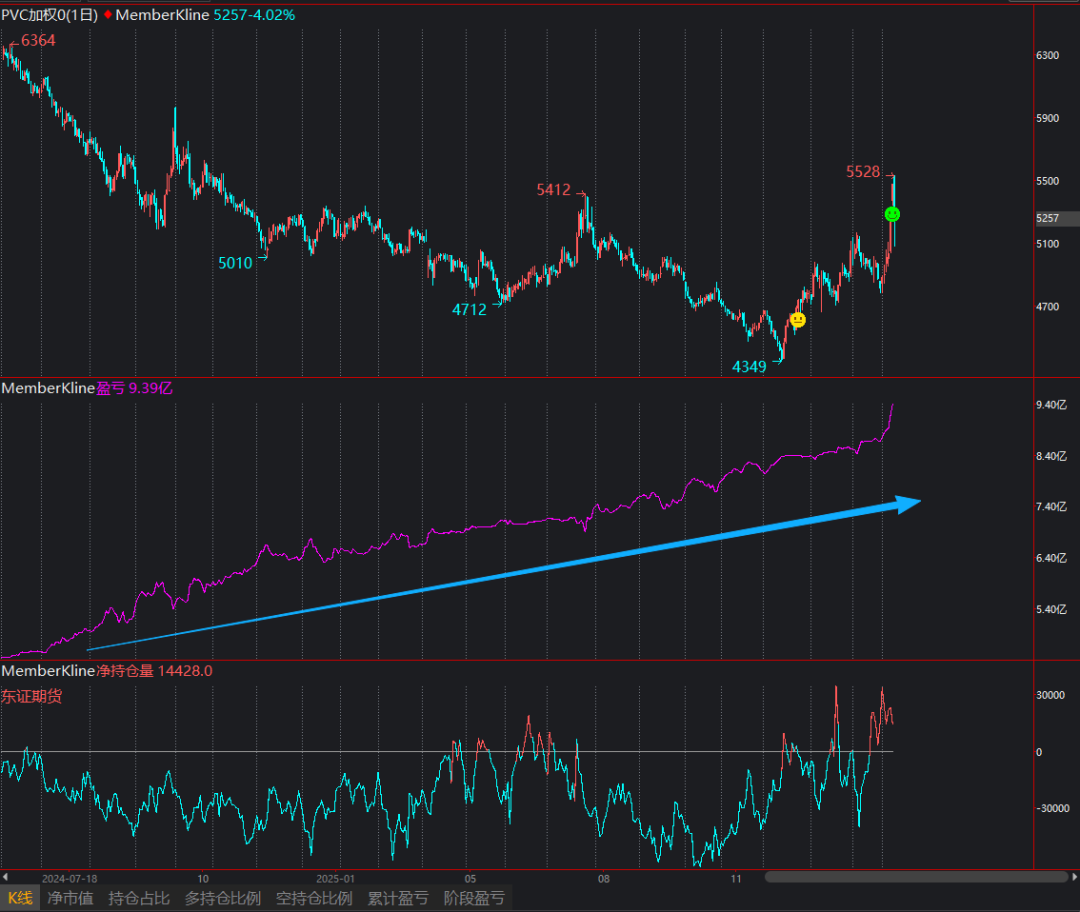
Task: Click the 4349 low price label
Action: (749, 366)
